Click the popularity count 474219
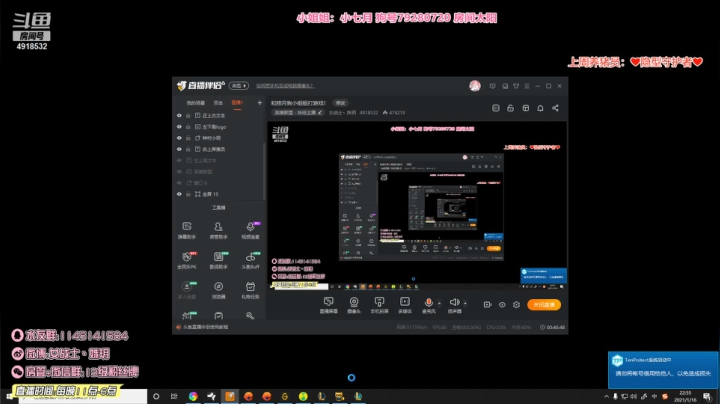Screen dimensions: 720x404 coord(394,112)
